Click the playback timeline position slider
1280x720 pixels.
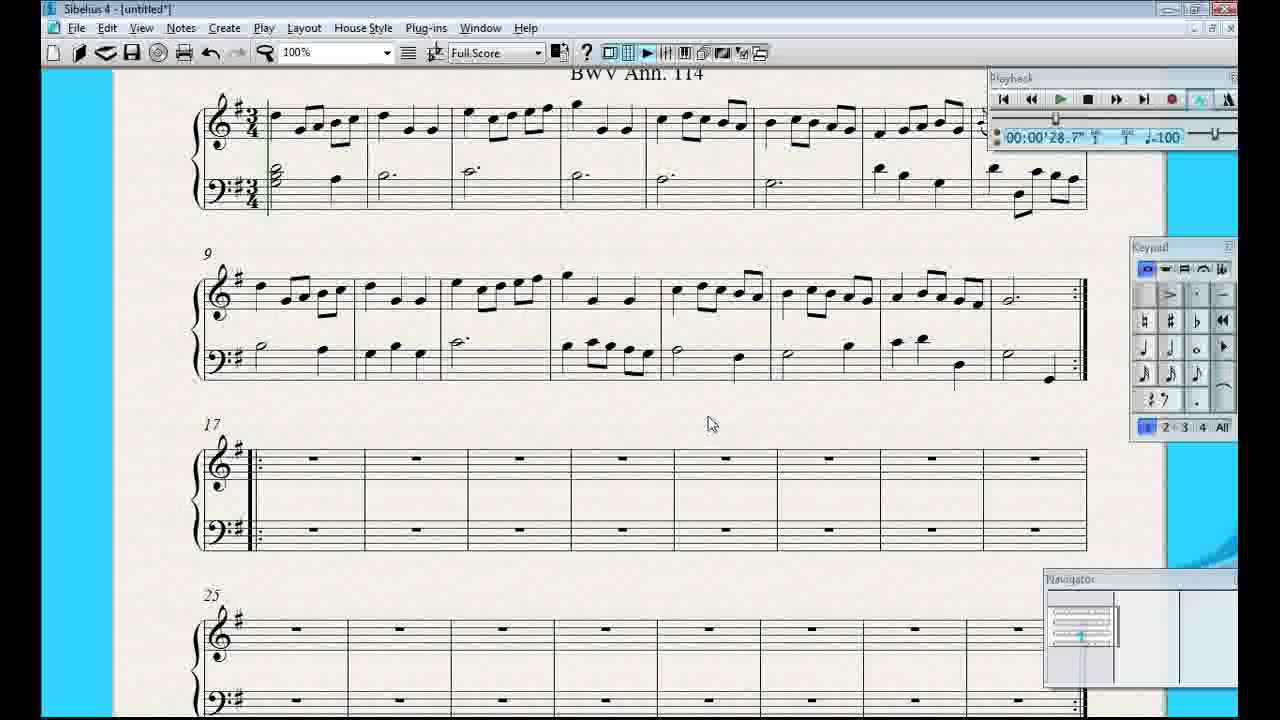(x=1055, y=119)
